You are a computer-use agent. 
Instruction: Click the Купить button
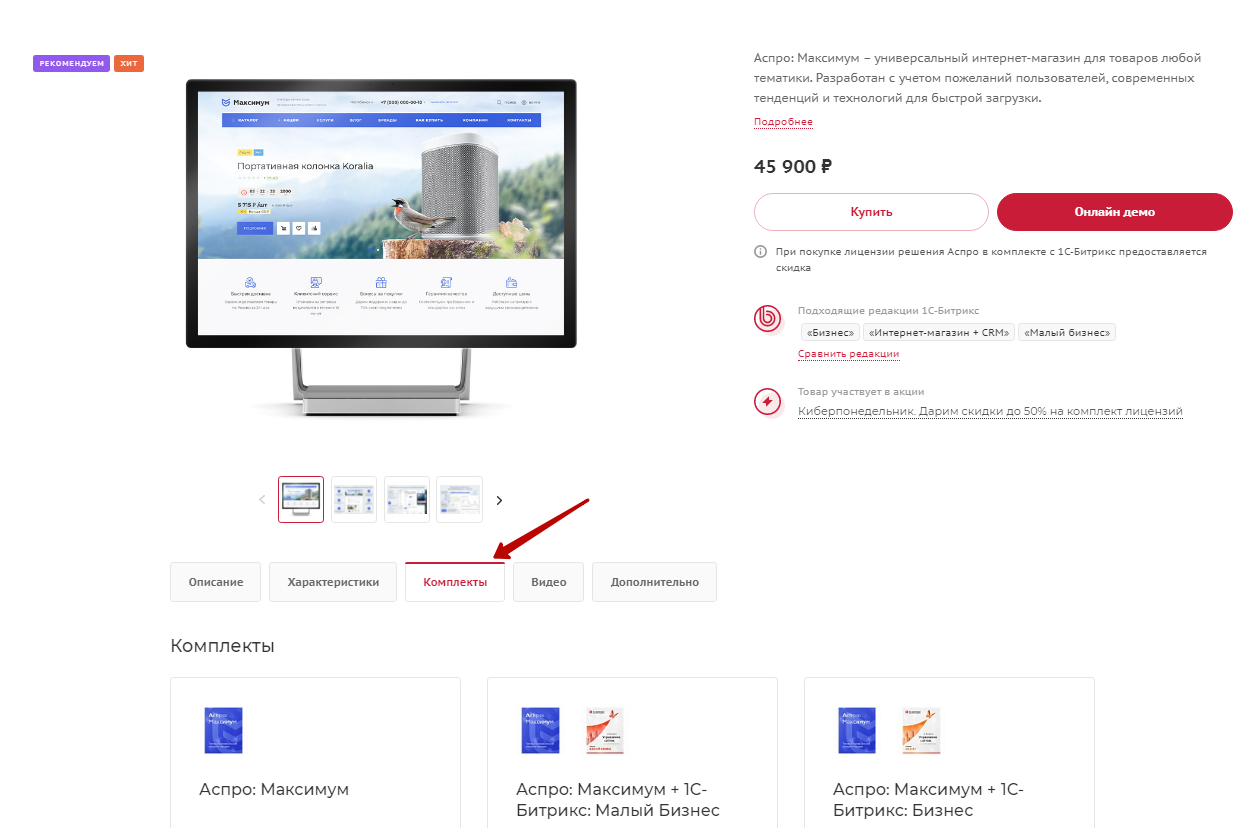871,212
